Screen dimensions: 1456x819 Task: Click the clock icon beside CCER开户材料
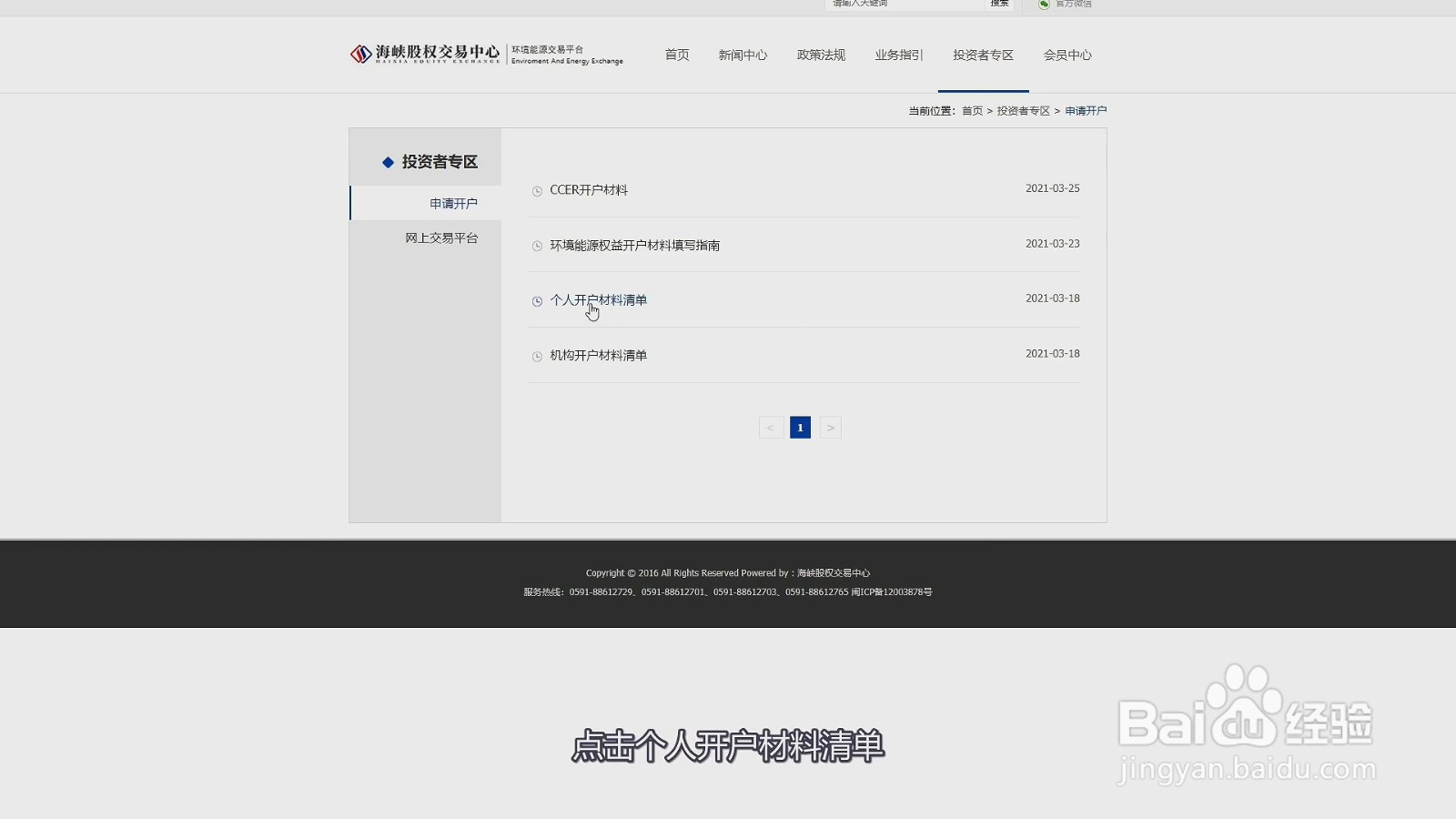pyautogui.click(x=537, y=191)
